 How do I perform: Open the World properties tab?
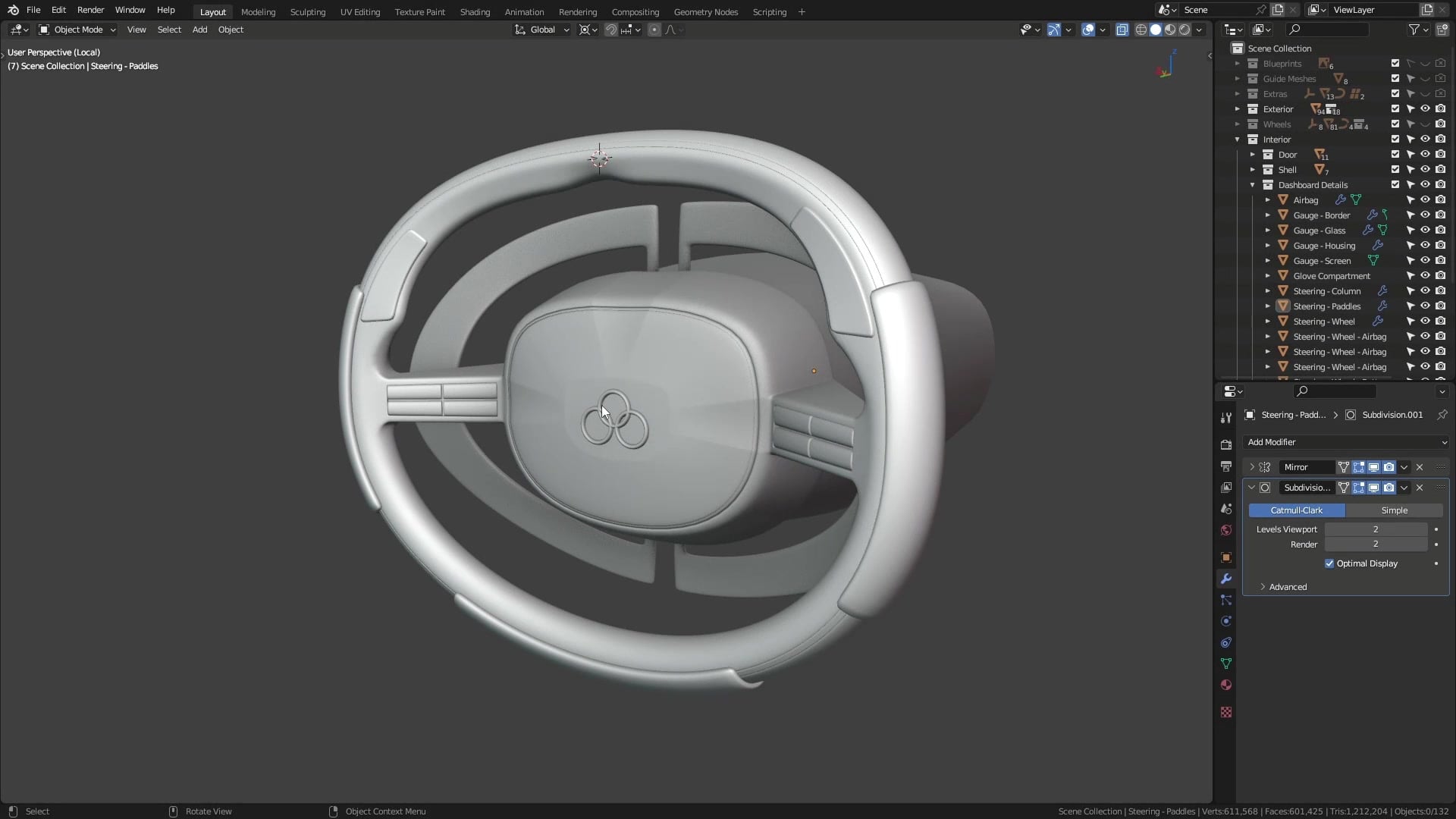1226,530
